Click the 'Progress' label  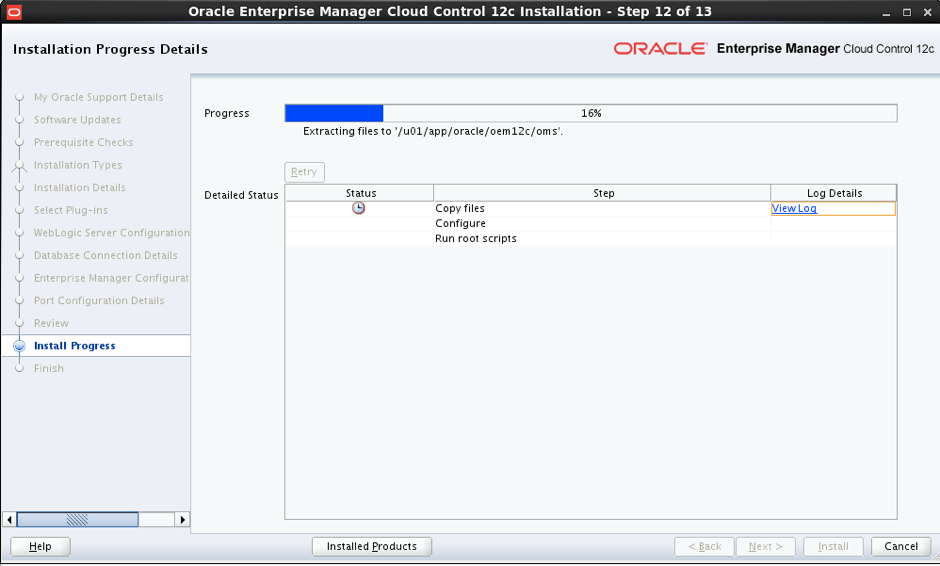[x=227, y=113]
